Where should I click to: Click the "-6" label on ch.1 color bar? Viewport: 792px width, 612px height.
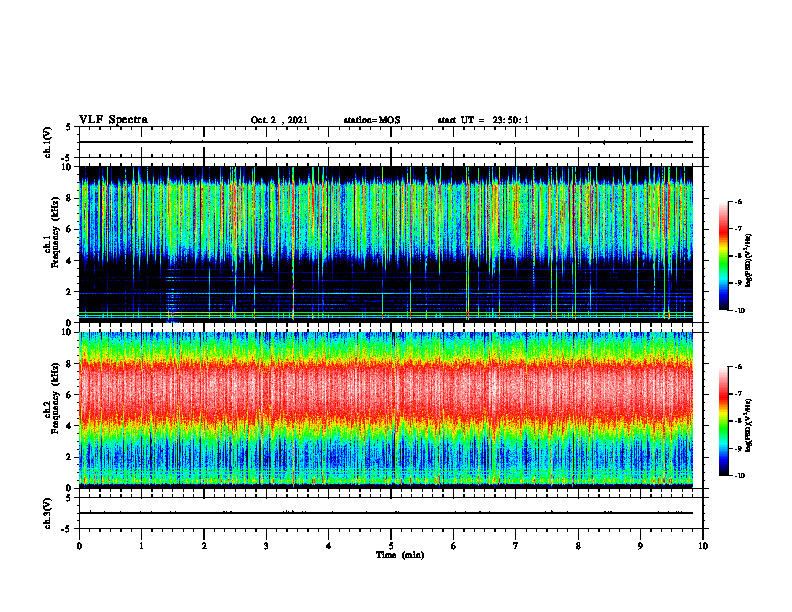click(x=738, y=202)
